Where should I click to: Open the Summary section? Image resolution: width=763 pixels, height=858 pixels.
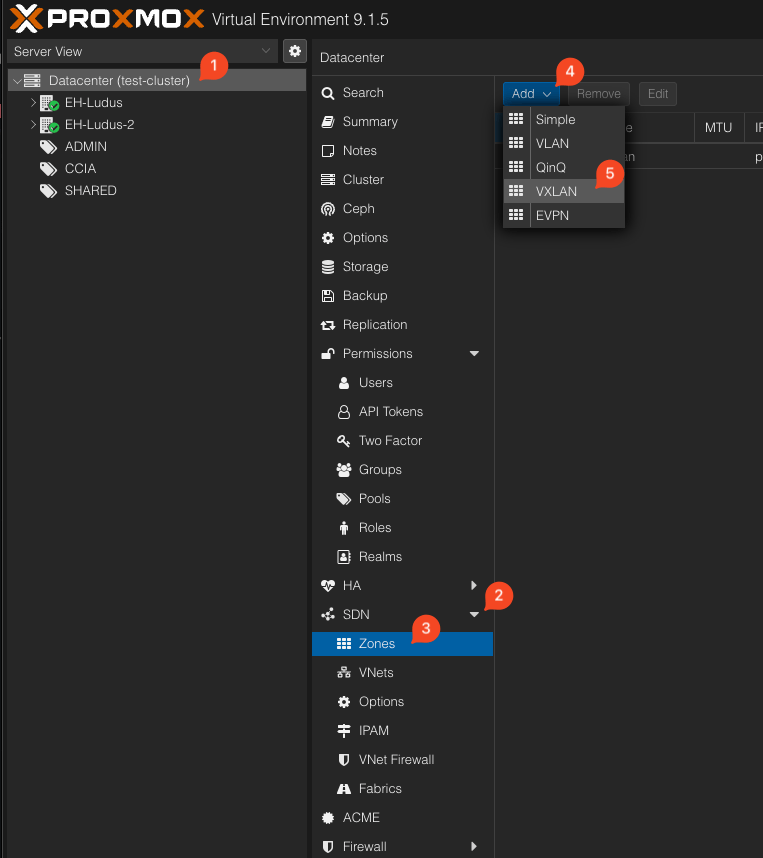coord(402,121)
